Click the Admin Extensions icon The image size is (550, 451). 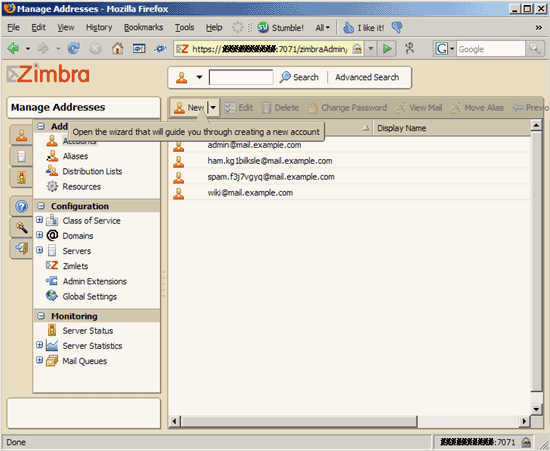point(52,281)
